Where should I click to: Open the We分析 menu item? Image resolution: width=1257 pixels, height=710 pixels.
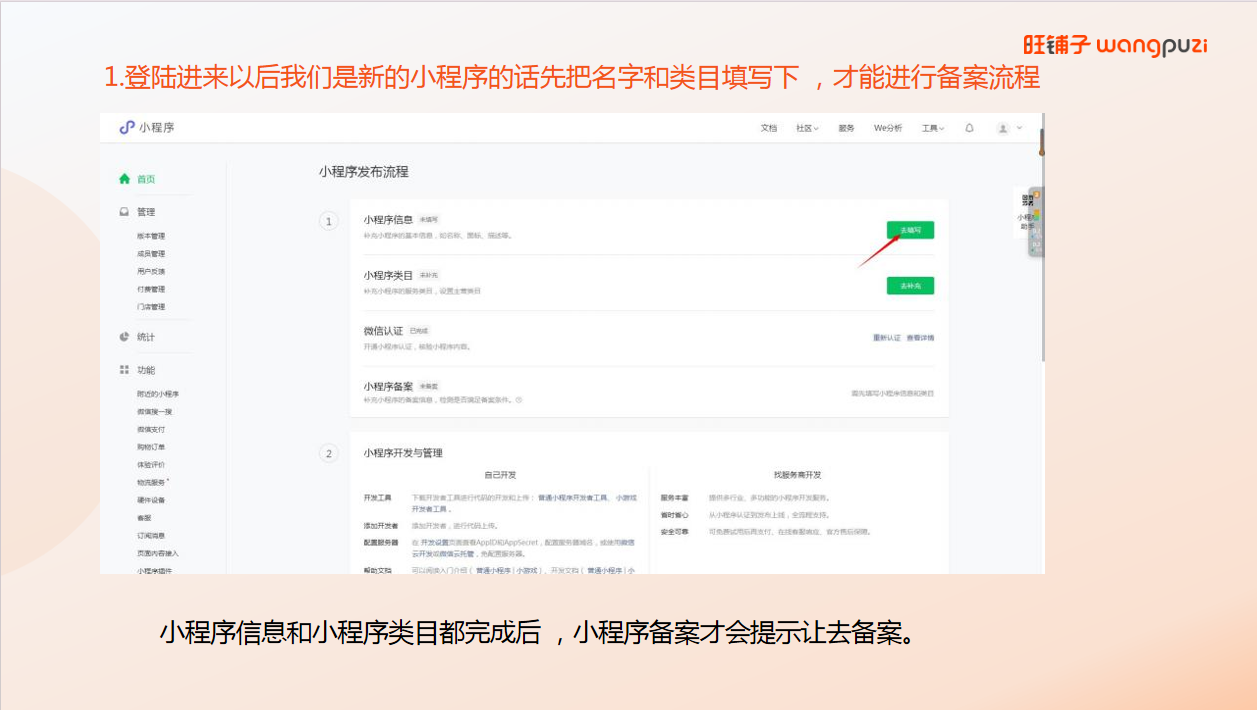pos(888,128)
